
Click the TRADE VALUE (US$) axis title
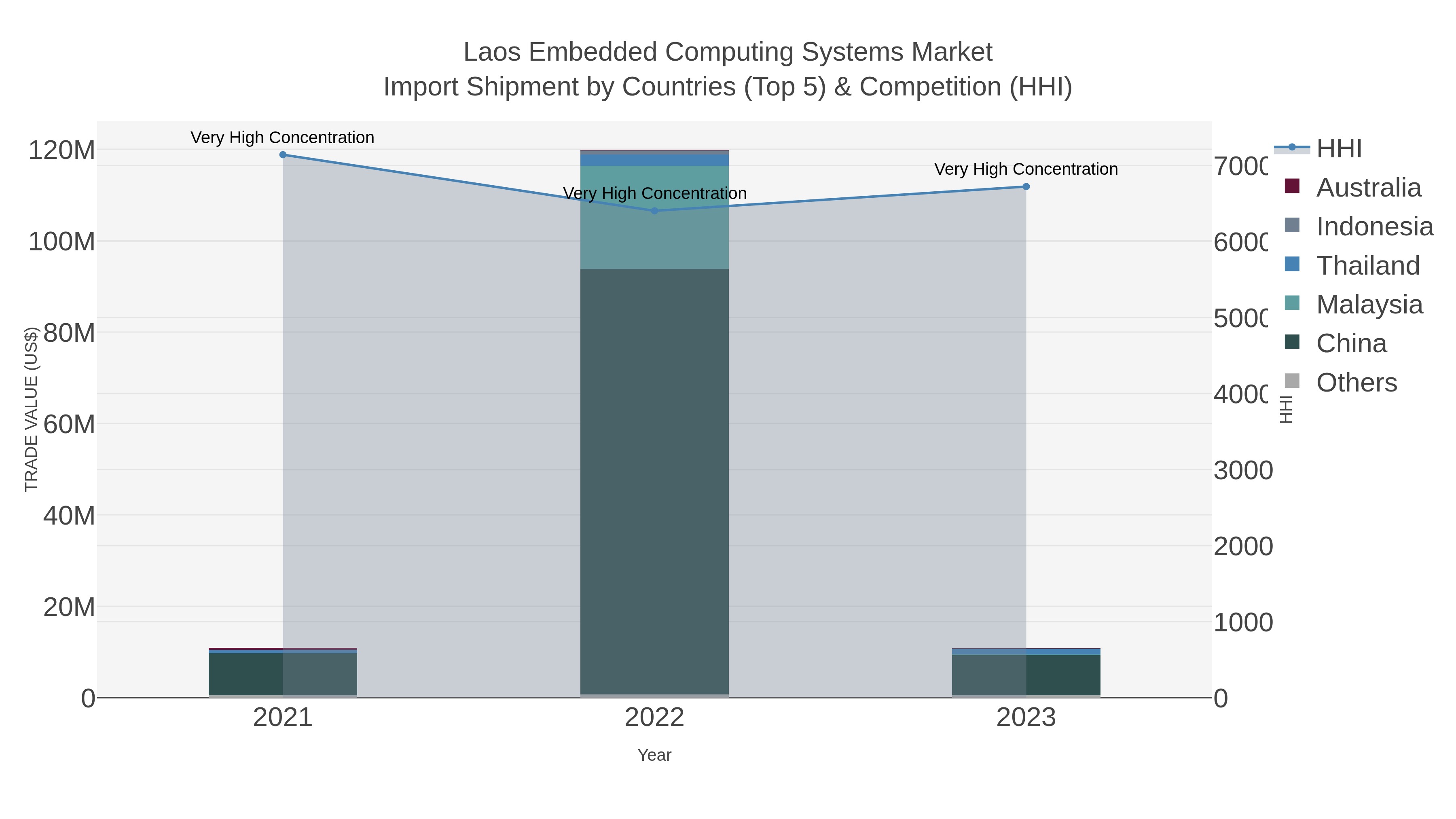click(31, 410)
